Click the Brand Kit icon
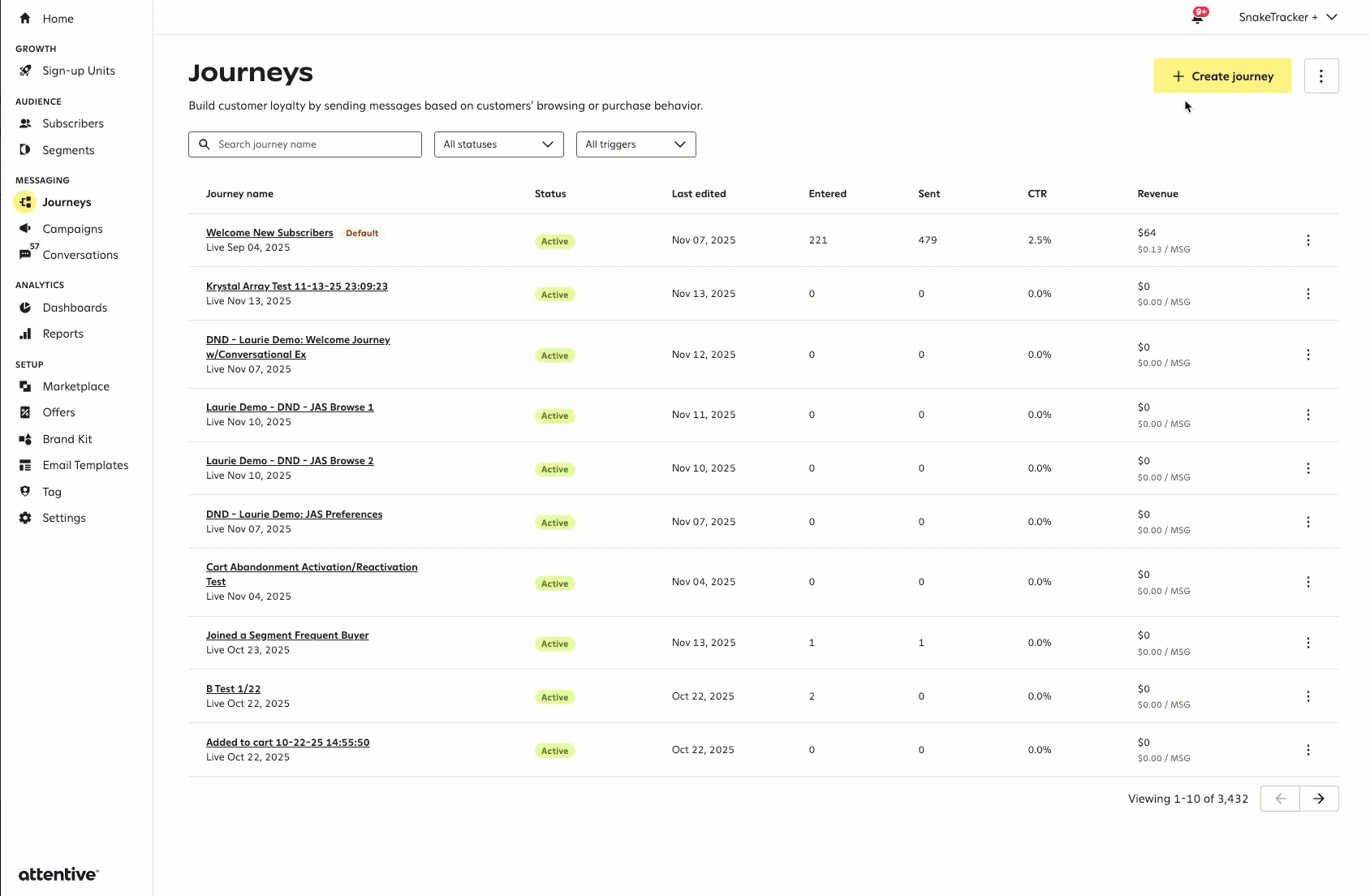Screen dimensions: 1370x896 click(25, 439)
